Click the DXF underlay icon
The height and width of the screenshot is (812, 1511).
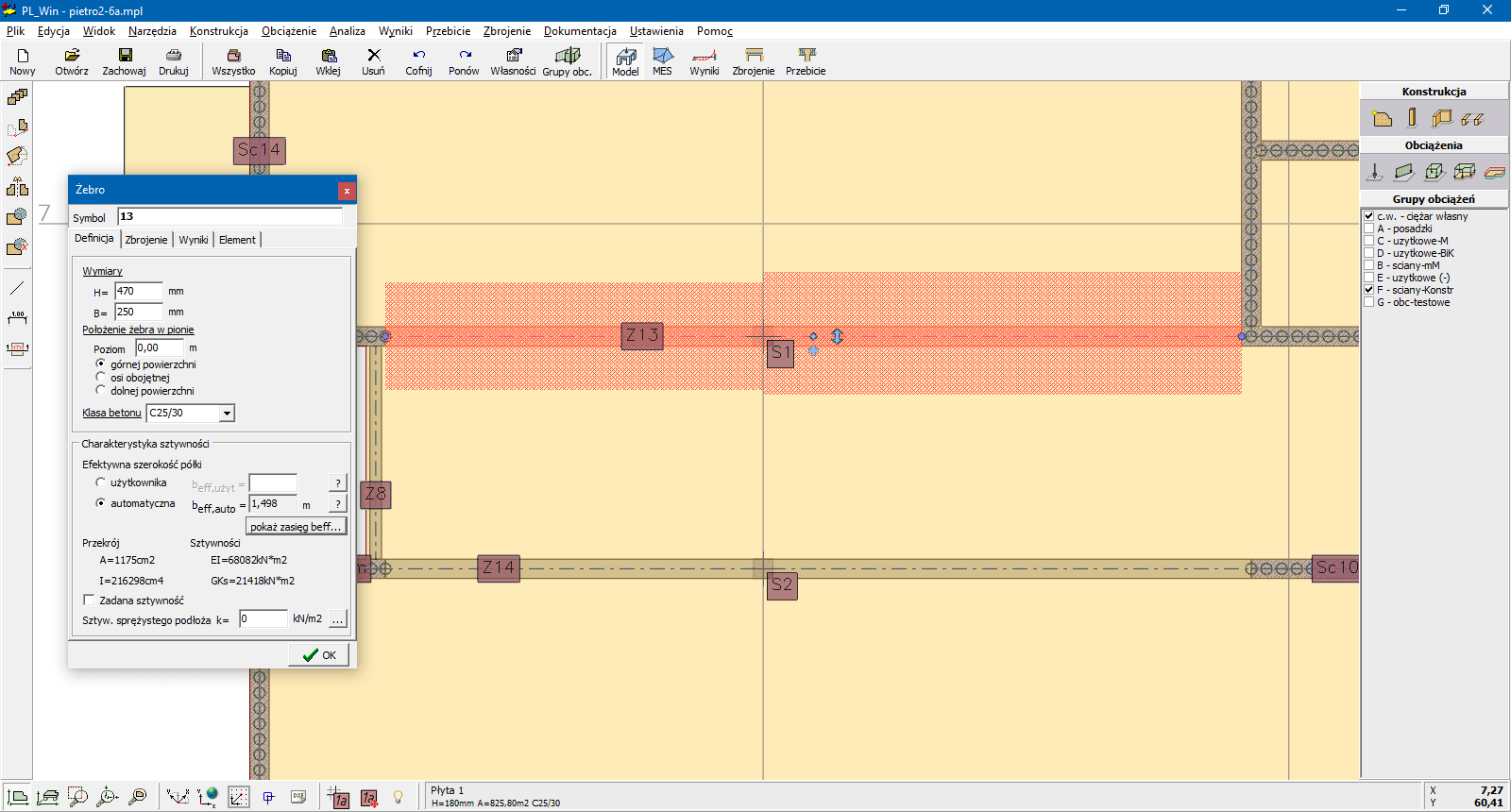point(298,797)
